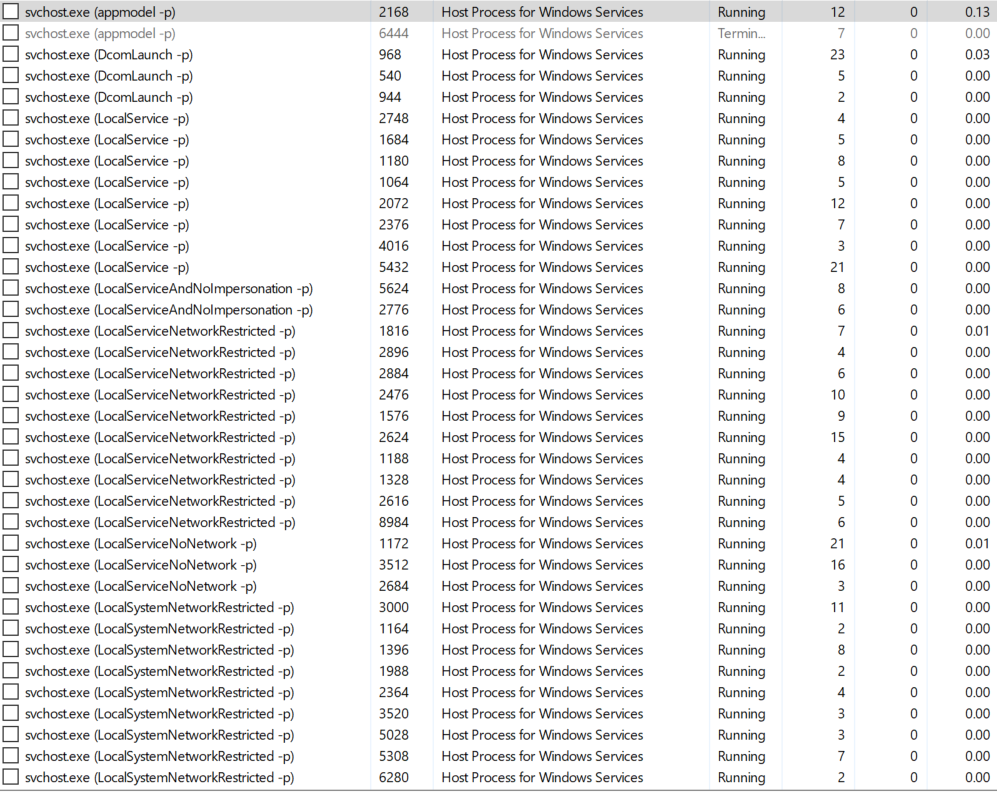Select svchost.exe (appmodel -p) name in first row
The width and height of the screenshot is (997, 792).
coord(100,11)
